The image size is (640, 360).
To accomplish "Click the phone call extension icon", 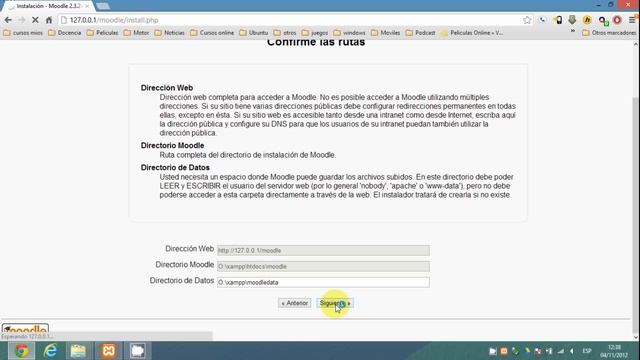I will [542, 20].
